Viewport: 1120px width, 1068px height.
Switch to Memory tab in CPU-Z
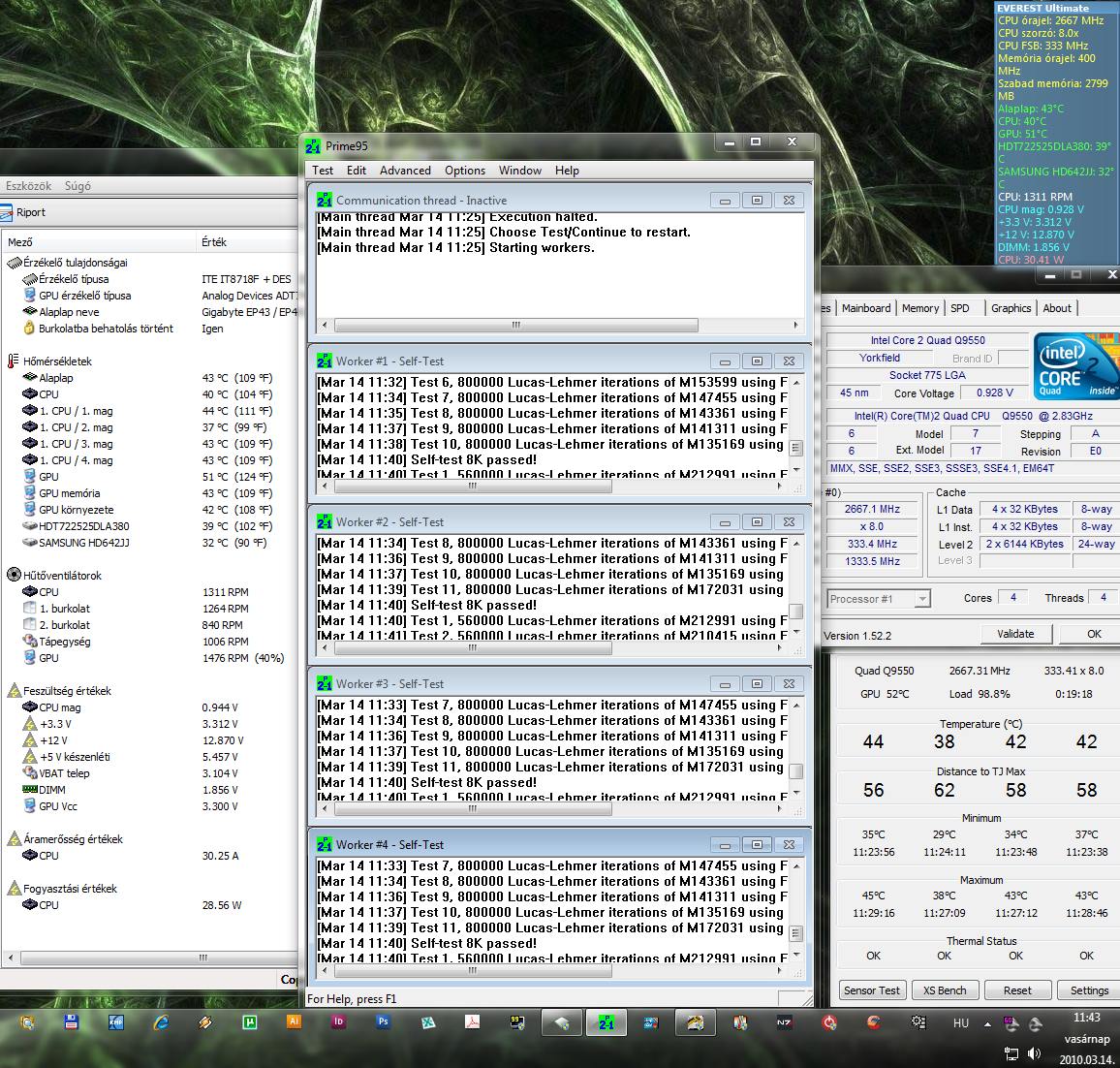[920, 308]
